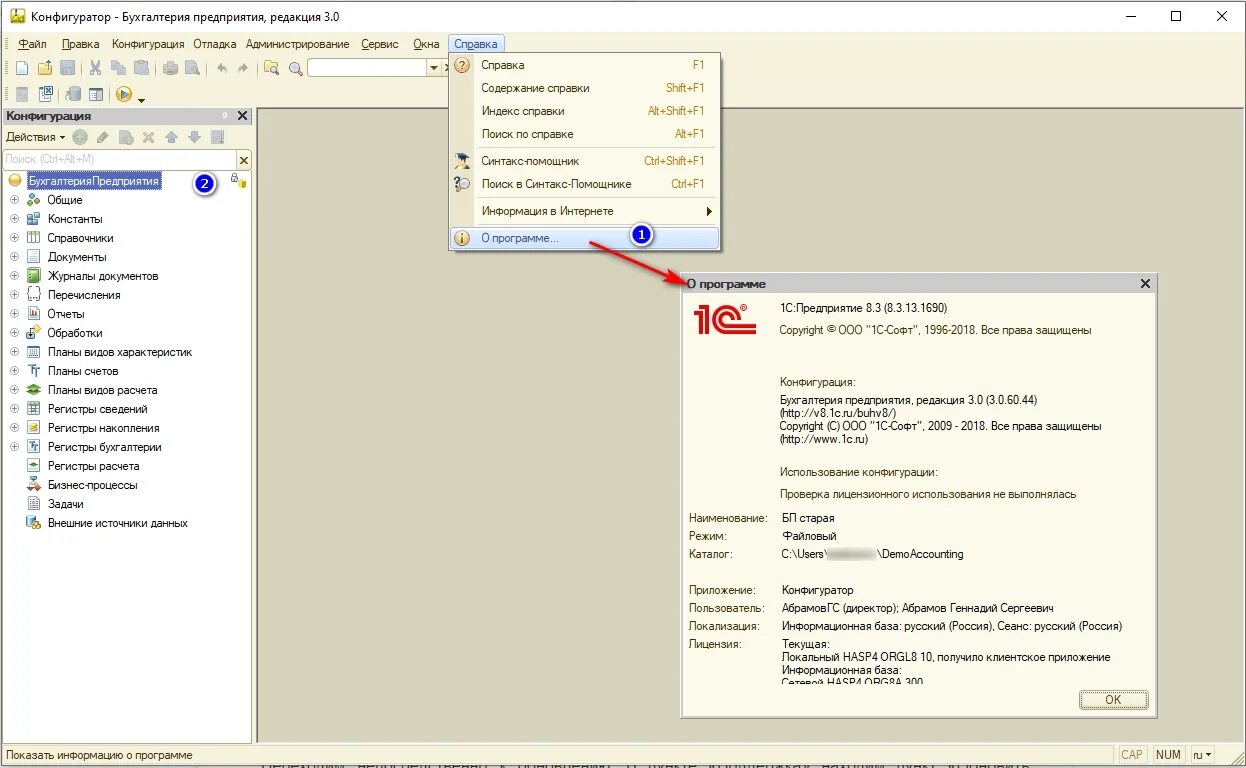Open Информация в Интернете submenu
Screen dimensions: 1246x768
point(585,211)
